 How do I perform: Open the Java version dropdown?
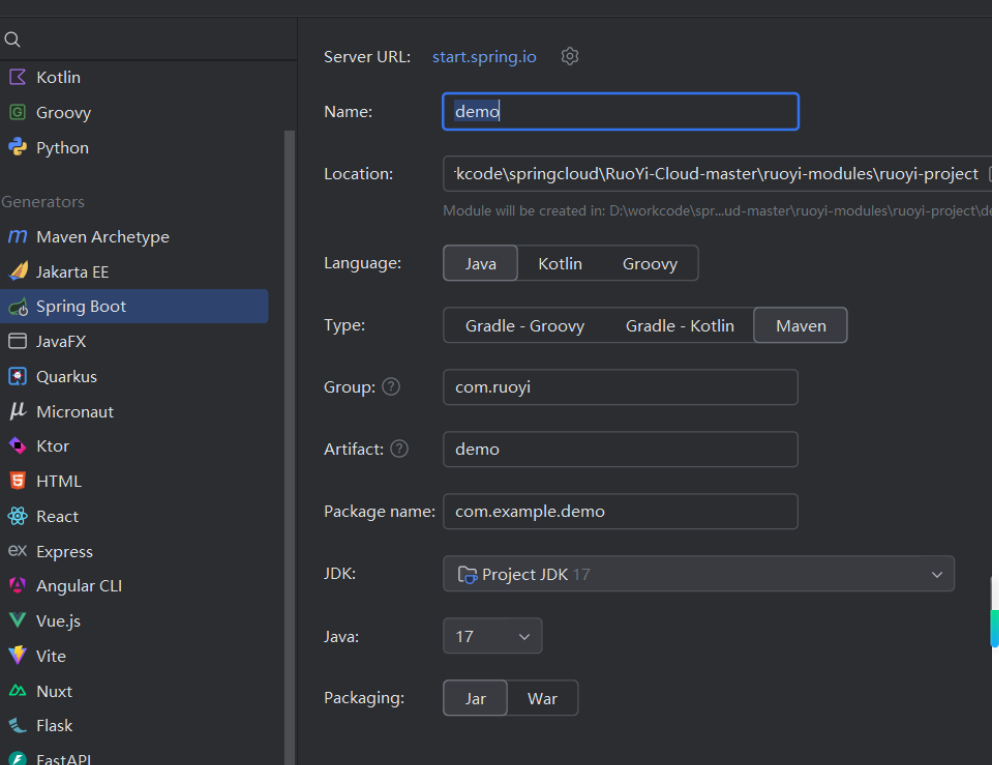coord(492,636)
